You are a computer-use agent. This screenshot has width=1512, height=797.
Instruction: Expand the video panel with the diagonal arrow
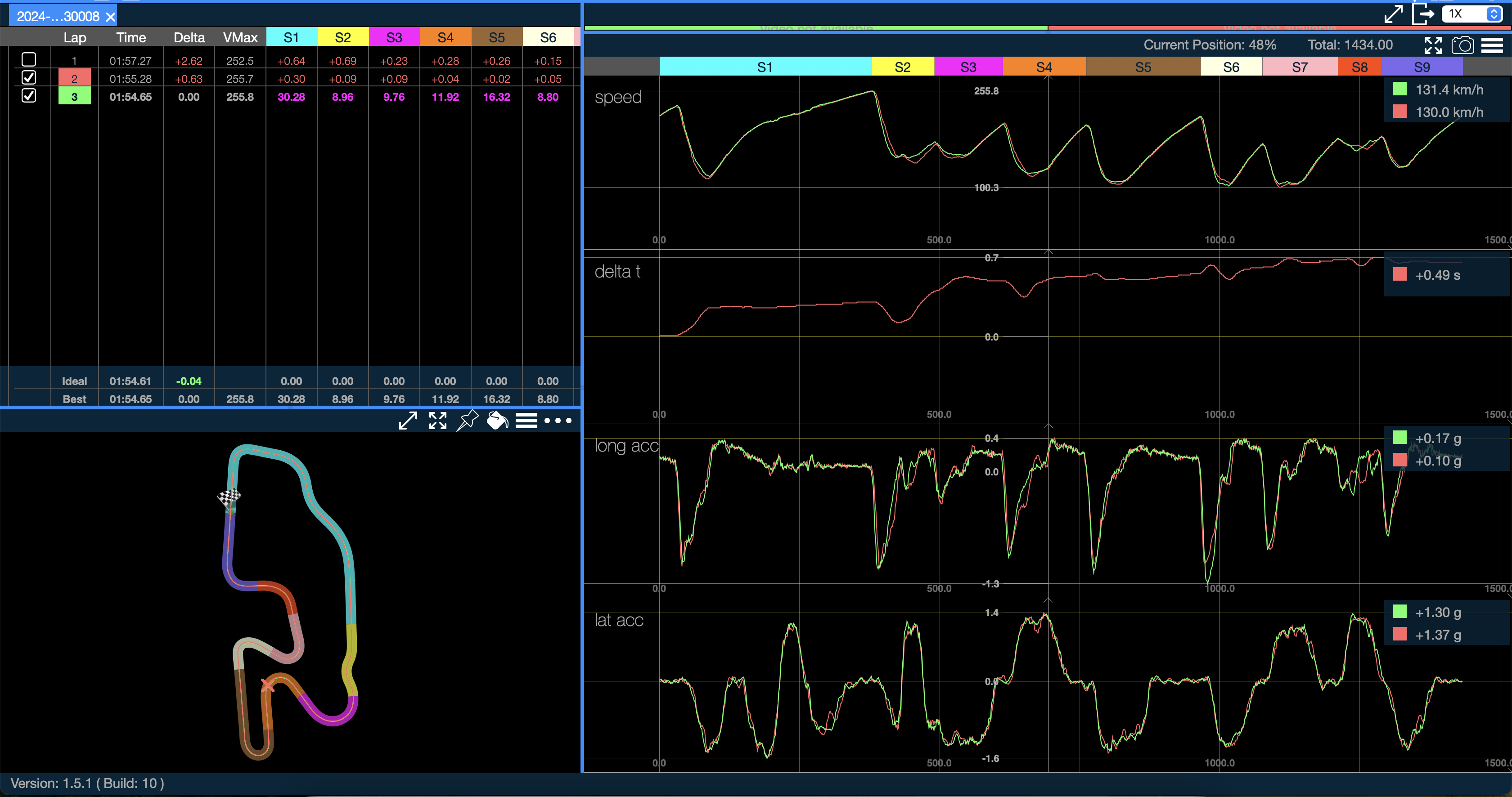[x=1394, y=14]
